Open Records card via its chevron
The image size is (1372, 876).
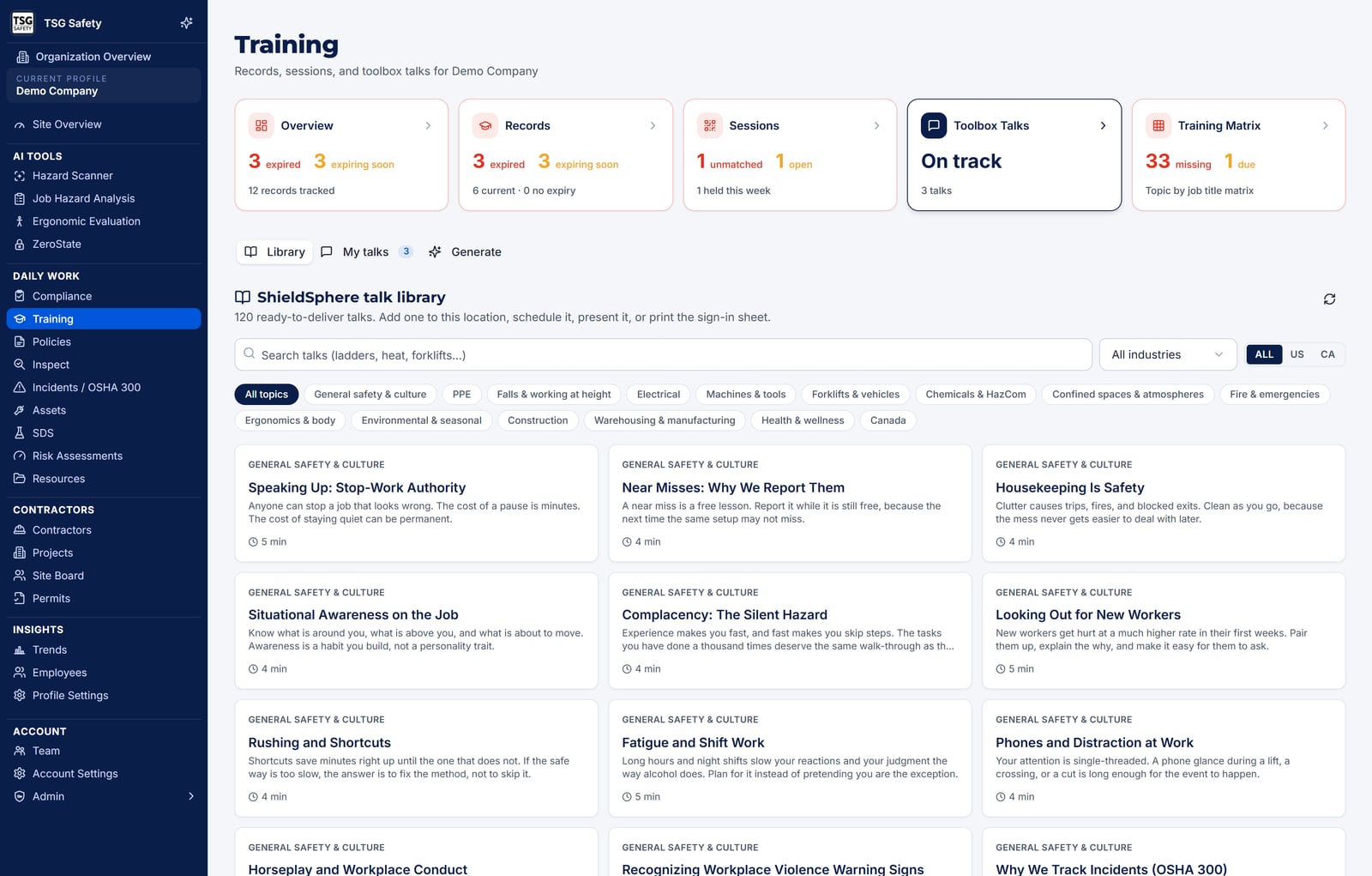(653, 125)
